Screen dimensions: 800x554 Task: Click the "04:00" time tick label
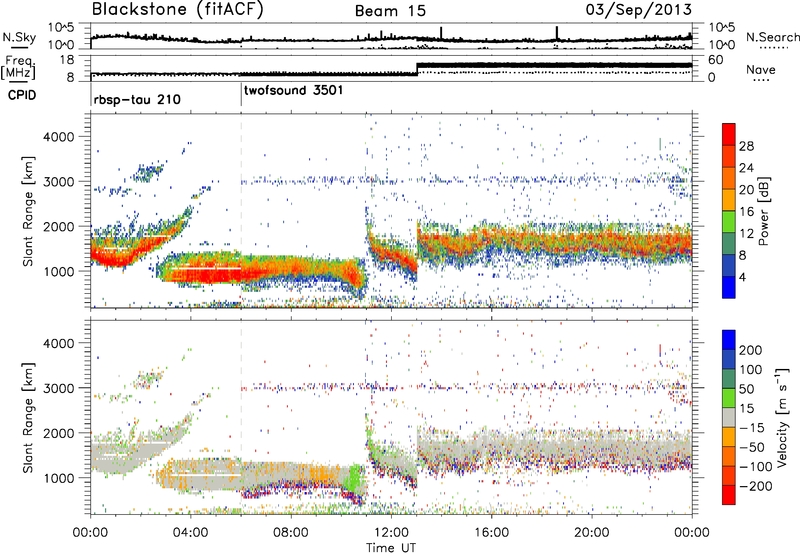[190, 533]
